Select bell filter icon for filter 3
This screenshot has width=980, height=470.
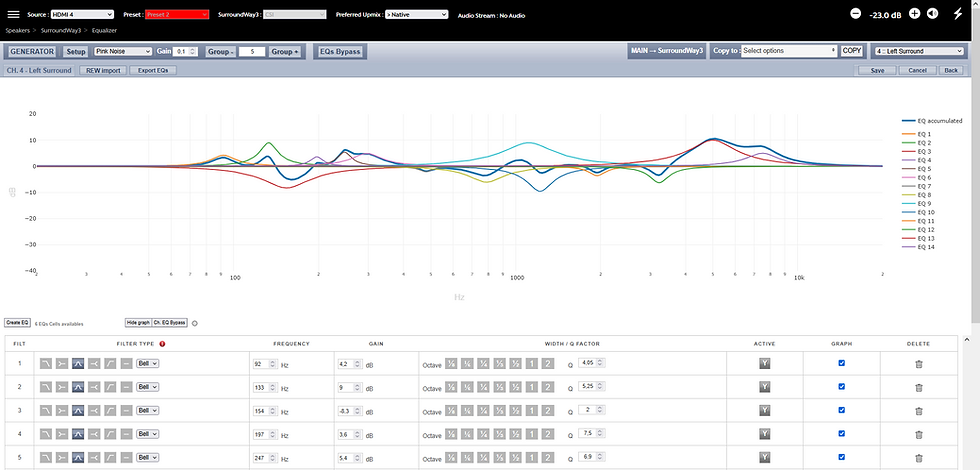coord(78,411)
